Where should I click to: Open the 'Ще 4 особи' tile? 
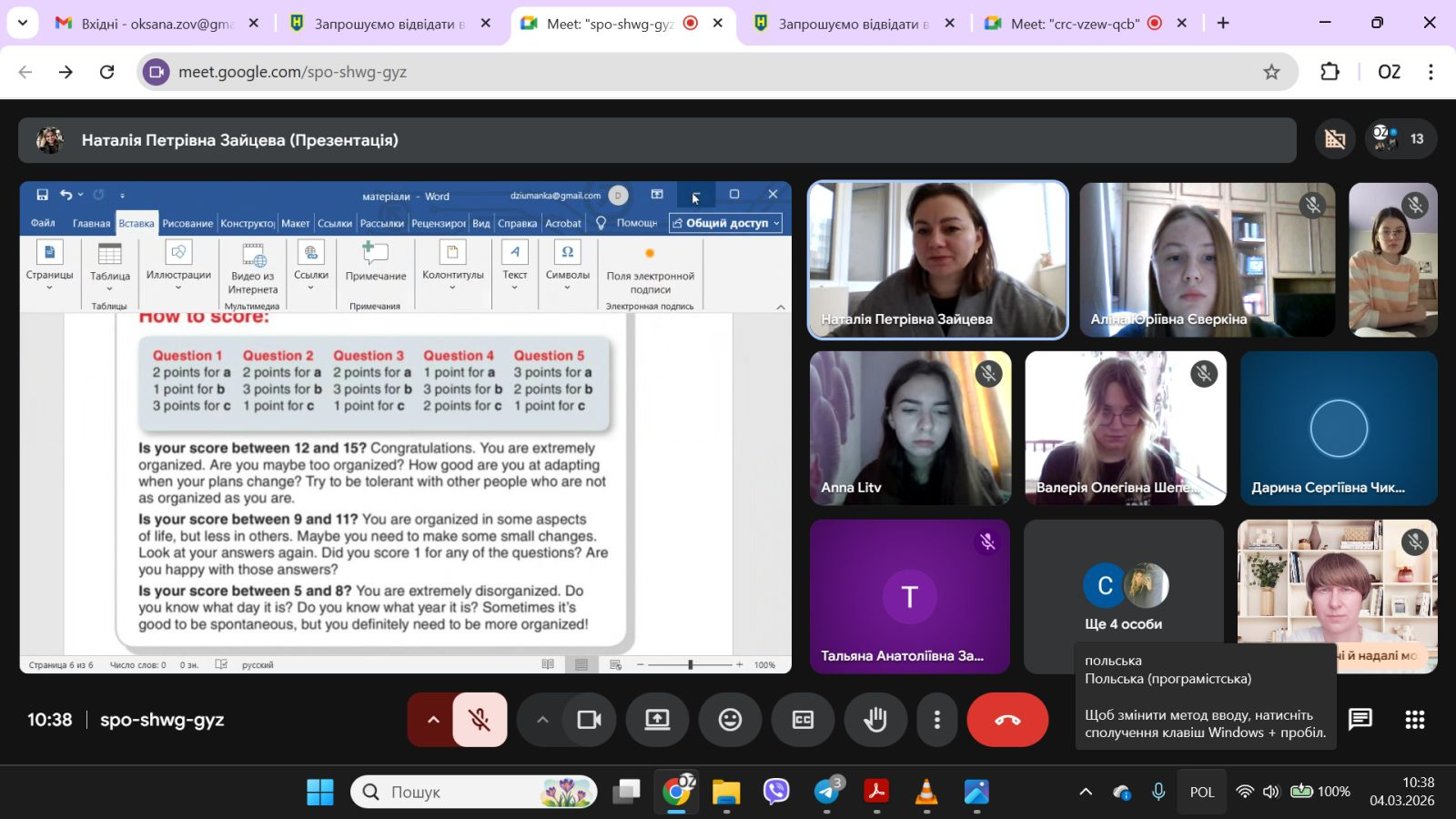(1124, 596)
